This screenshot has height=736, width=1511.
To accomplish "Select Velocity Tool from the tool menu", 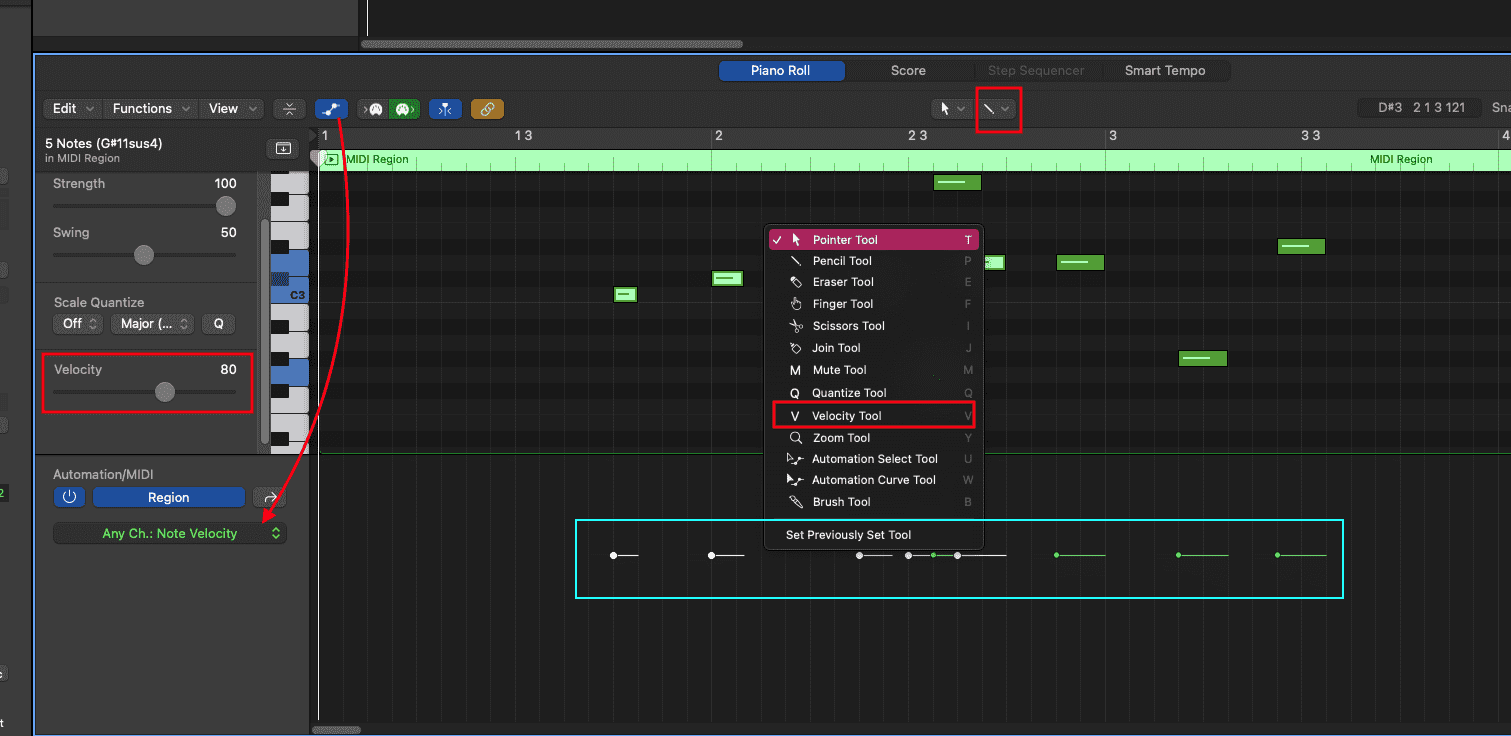I will [x=846, y=416].
